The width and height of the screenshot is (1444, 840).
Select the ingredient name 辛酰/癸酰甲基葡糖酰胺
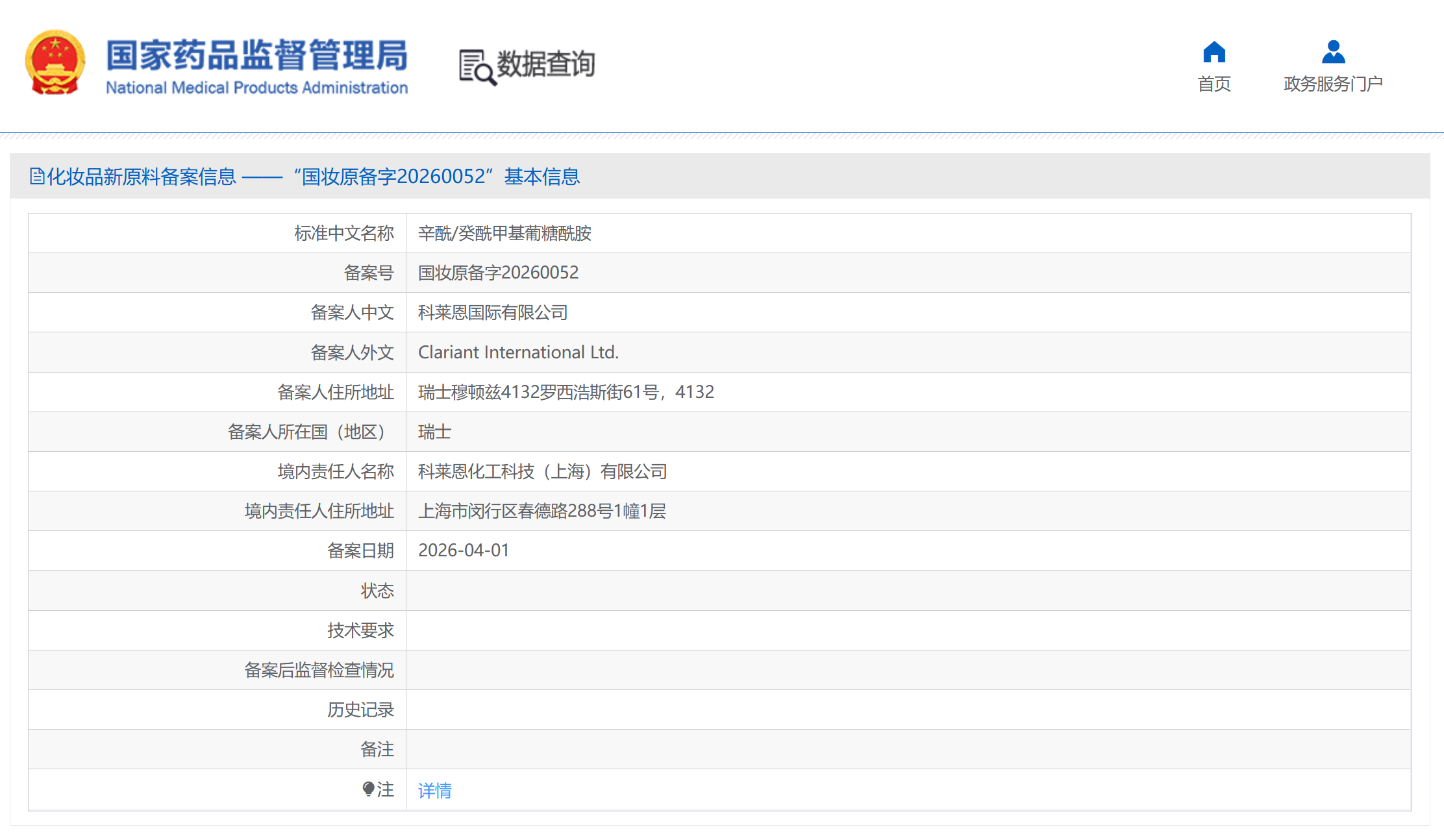504,233
